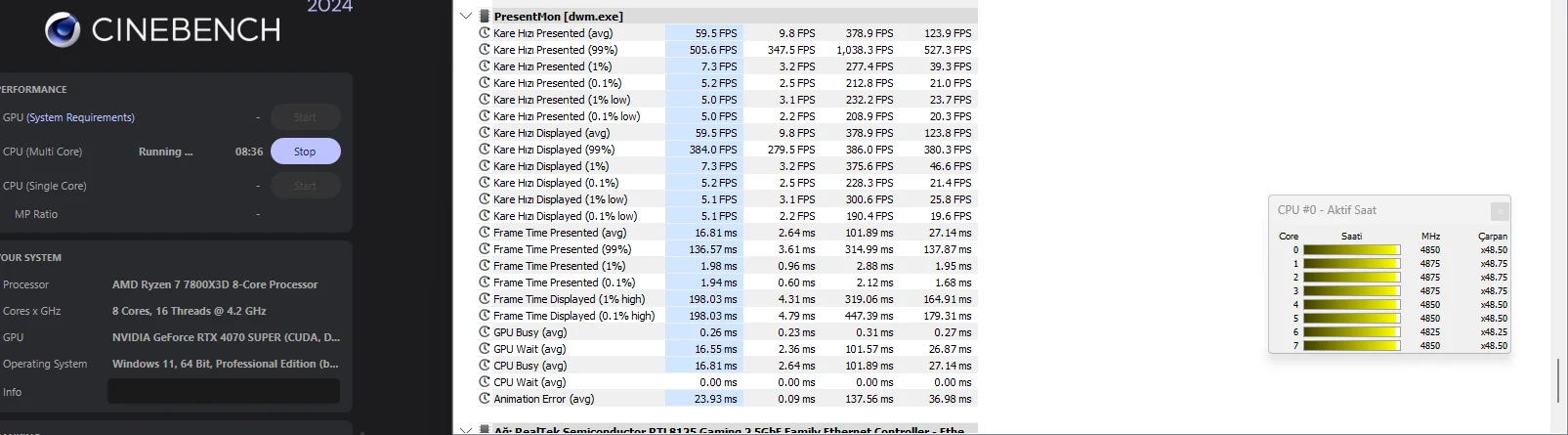This screenshot has width=1568, height=435.
Task: Open the System Requirements link in Cinebench
Action: 81,117
